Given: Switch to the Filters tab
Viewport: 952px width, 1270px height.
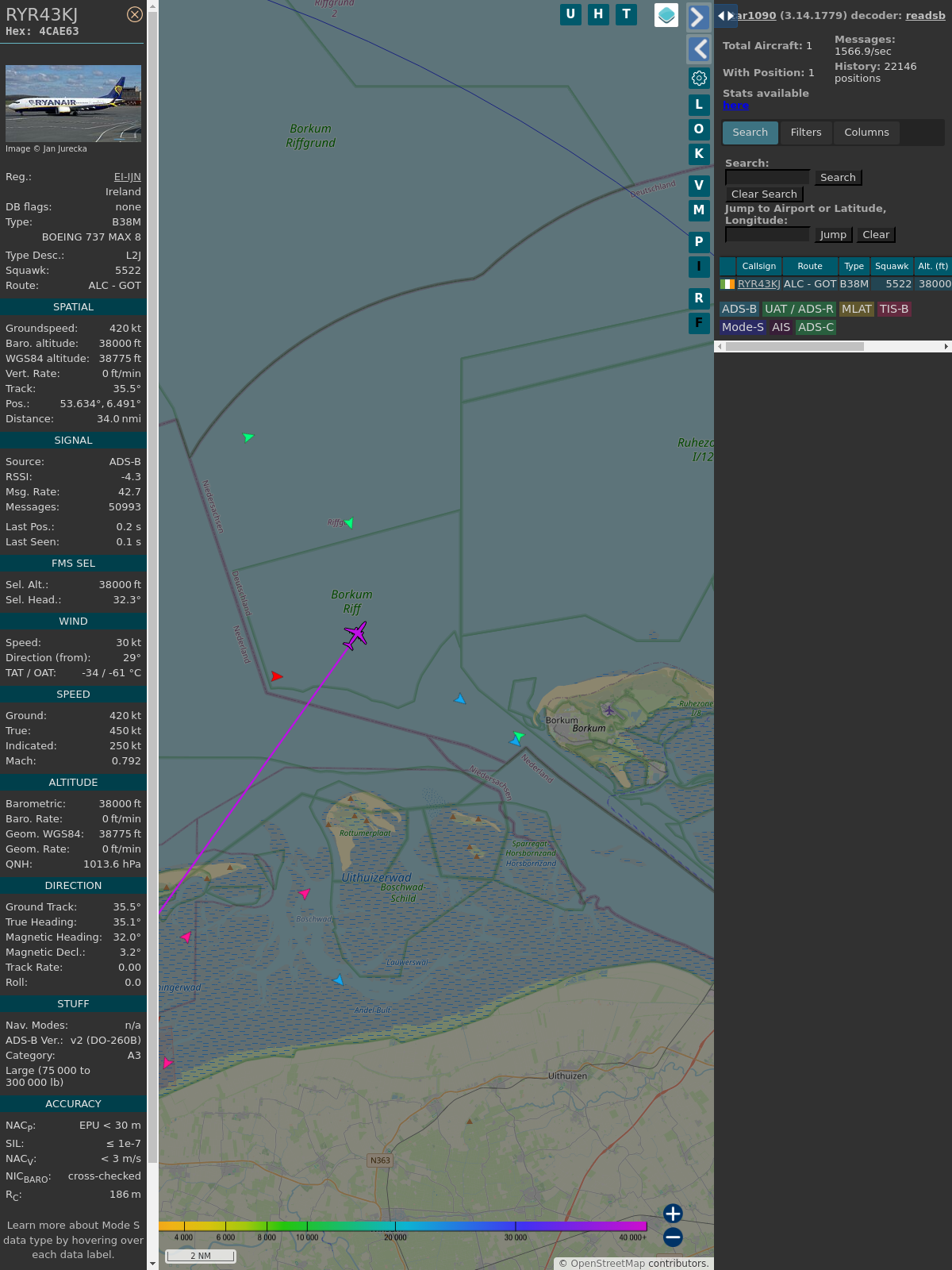Looking at the screenshot, I should click(805, 133).
